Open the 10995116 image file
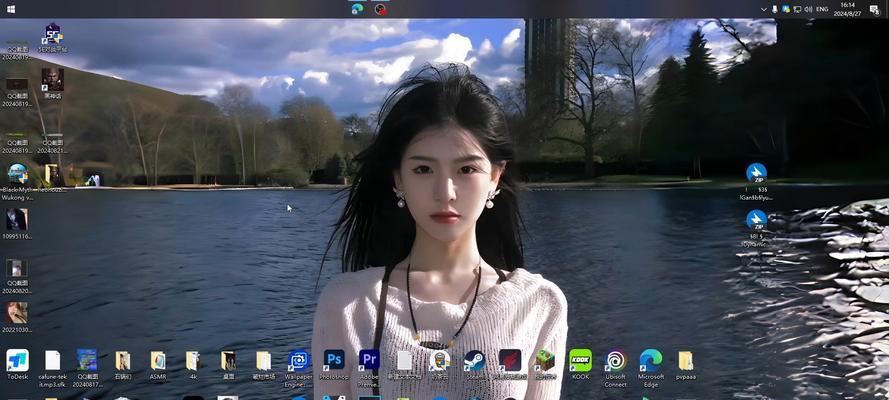 (x=17, y=219)
